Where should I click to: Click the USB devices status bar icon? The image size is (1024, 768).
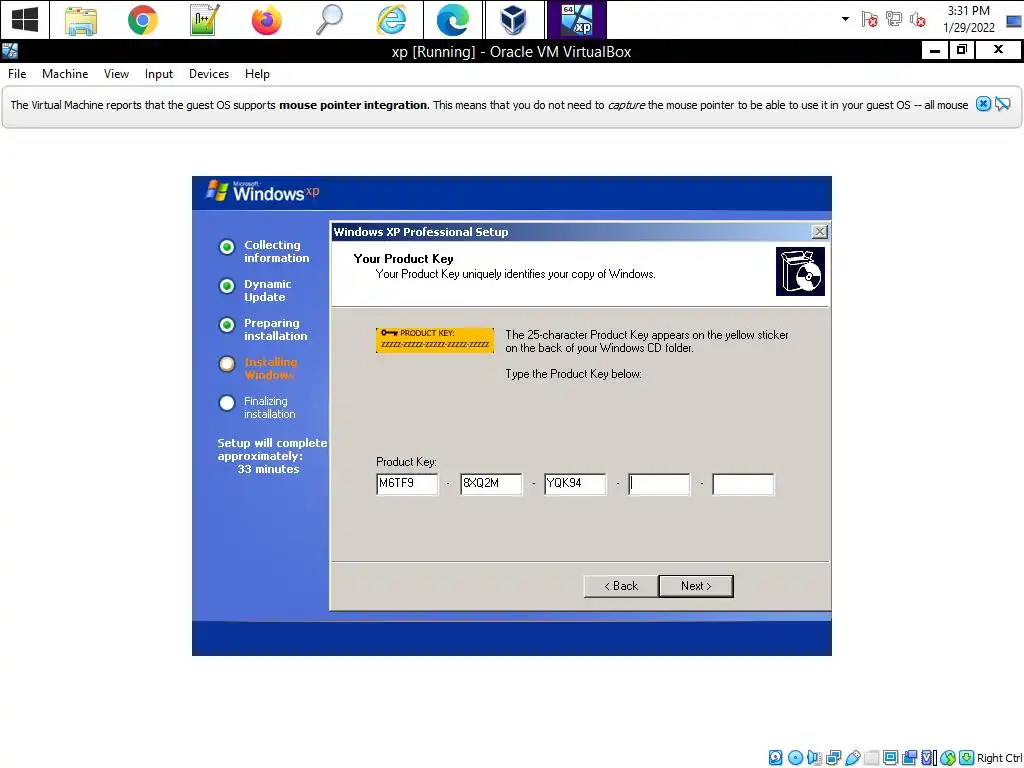(x=853, y=758)
